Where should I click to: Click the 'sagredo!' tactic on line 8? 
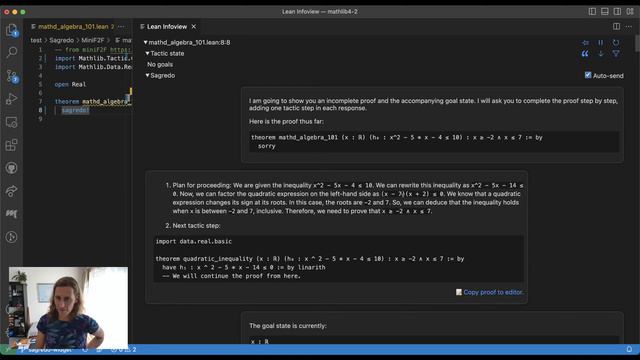(x=75, y=110)
